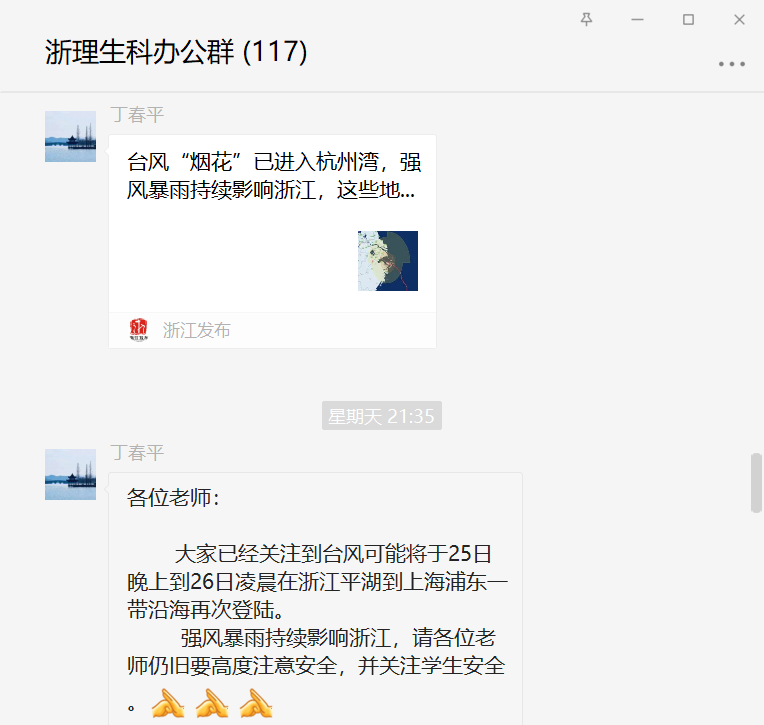Click the second 丁春平 sender name

(137, 453)
